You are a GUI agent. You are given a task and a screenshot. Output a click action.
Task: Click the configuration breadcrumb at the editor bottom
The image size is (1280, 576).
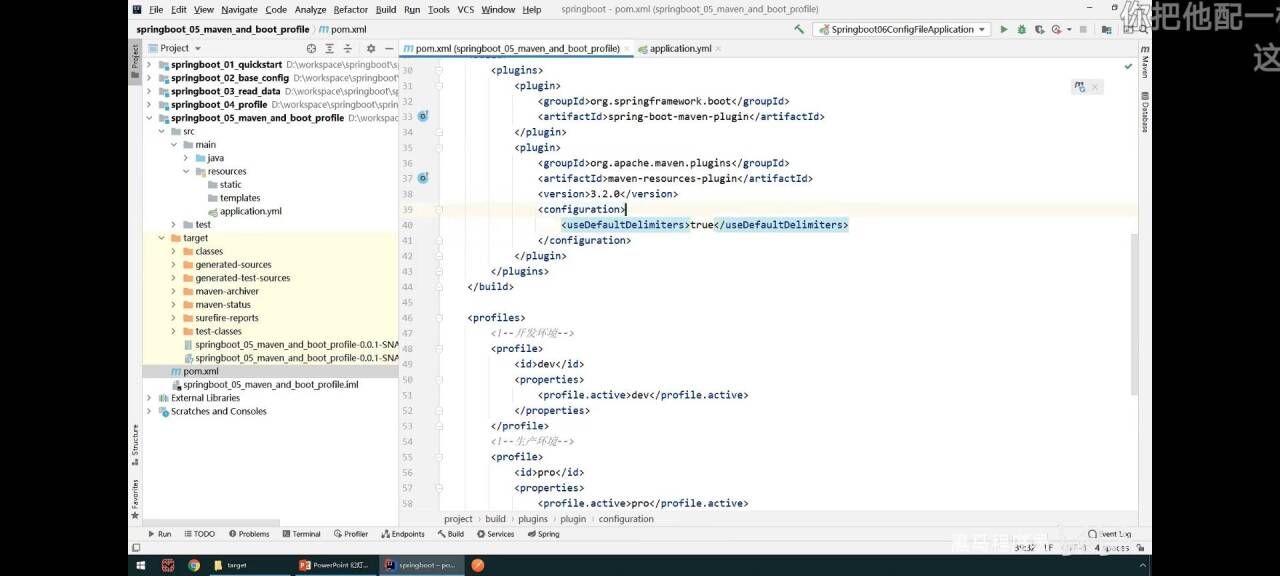[626, 519]
